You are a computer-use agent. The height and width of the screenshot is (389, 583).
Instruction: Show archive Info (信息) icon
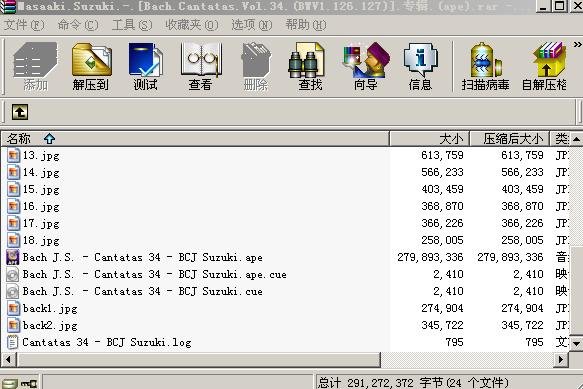tap(421, 66)
